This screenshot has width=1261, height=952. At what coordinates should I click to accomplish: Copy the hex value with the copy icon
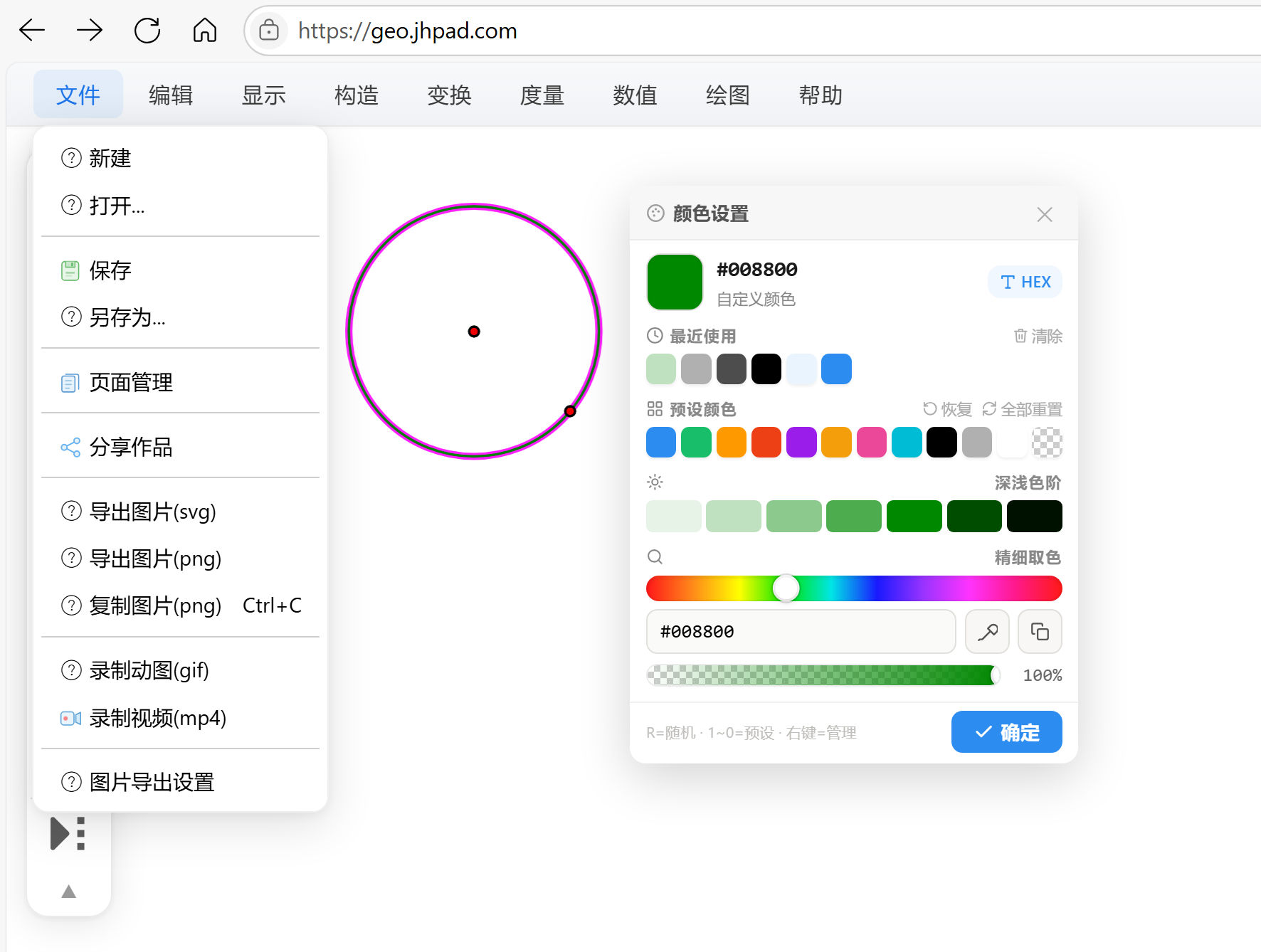coord(1040,631)
